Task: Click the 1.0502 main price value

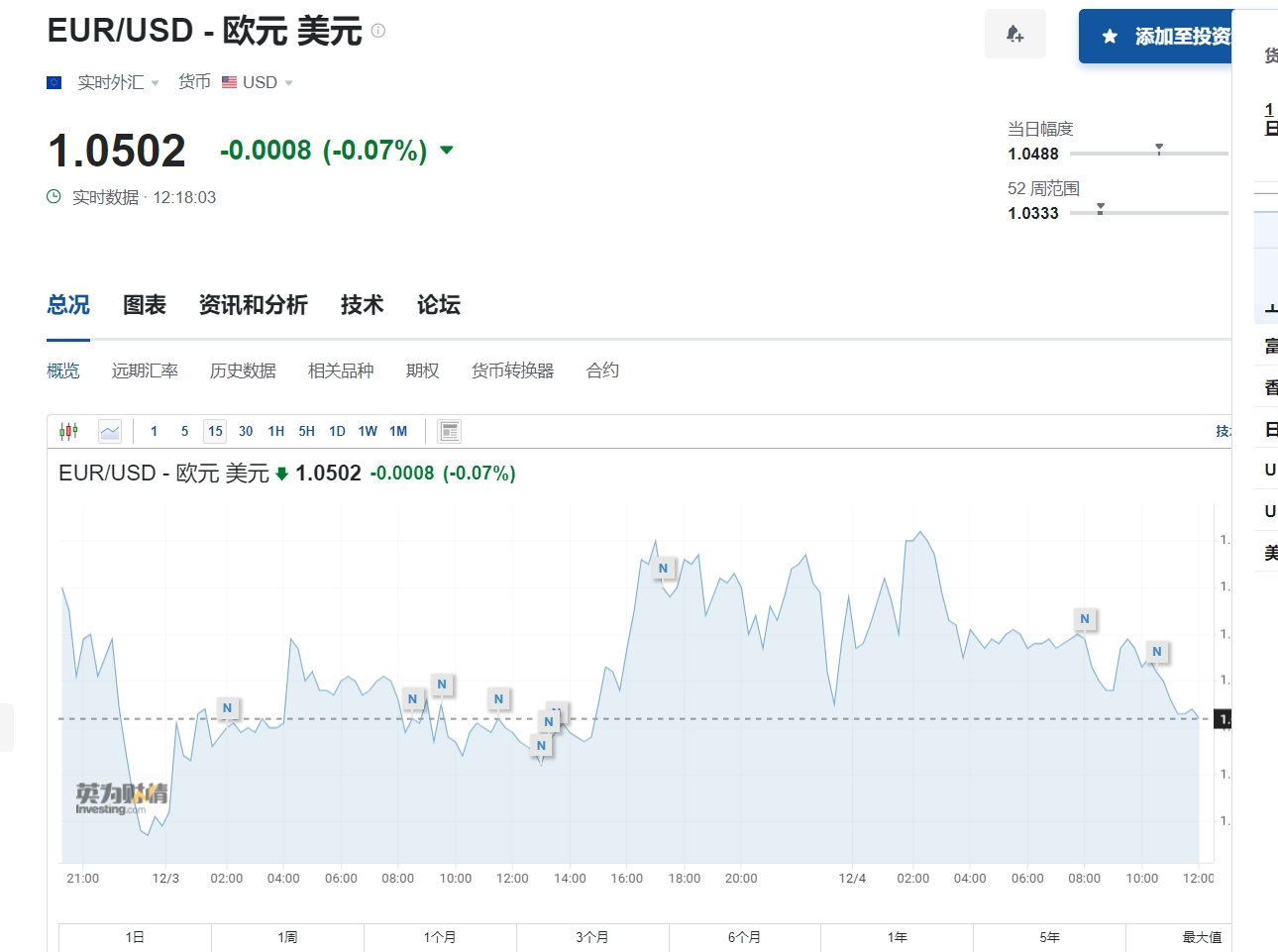Action: [117, 151]
